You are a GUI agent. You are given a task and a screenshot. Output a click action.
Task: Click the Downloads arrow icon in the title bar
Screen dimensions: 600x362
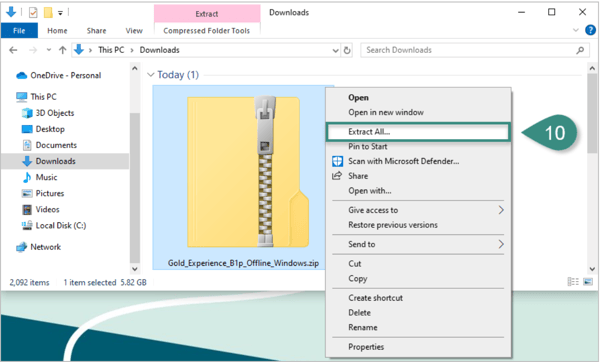coord(11,12)
